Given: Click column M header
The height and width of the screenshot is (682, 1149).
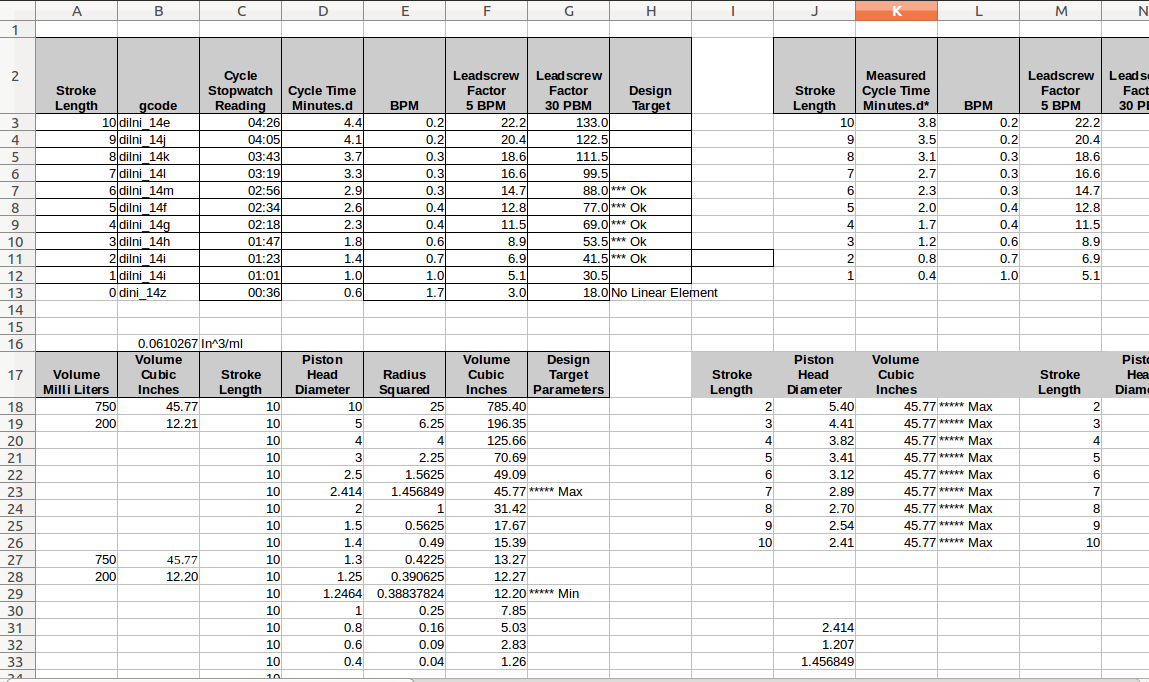Looking at the screenshot, I should 1060,10.
